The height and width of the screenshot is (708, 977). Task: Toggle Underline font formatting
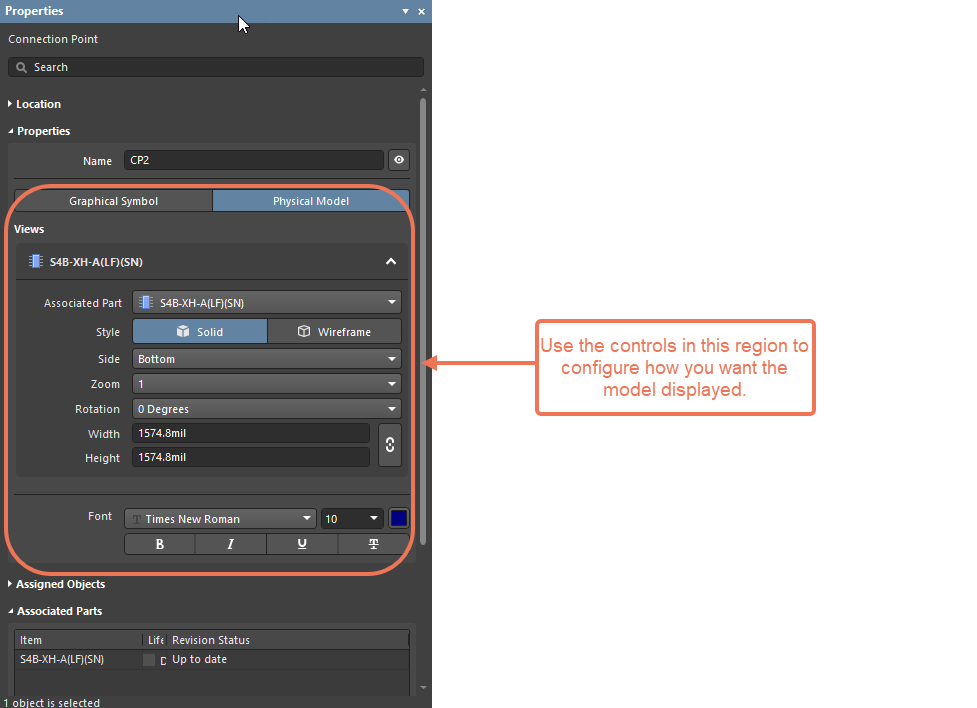302,544
